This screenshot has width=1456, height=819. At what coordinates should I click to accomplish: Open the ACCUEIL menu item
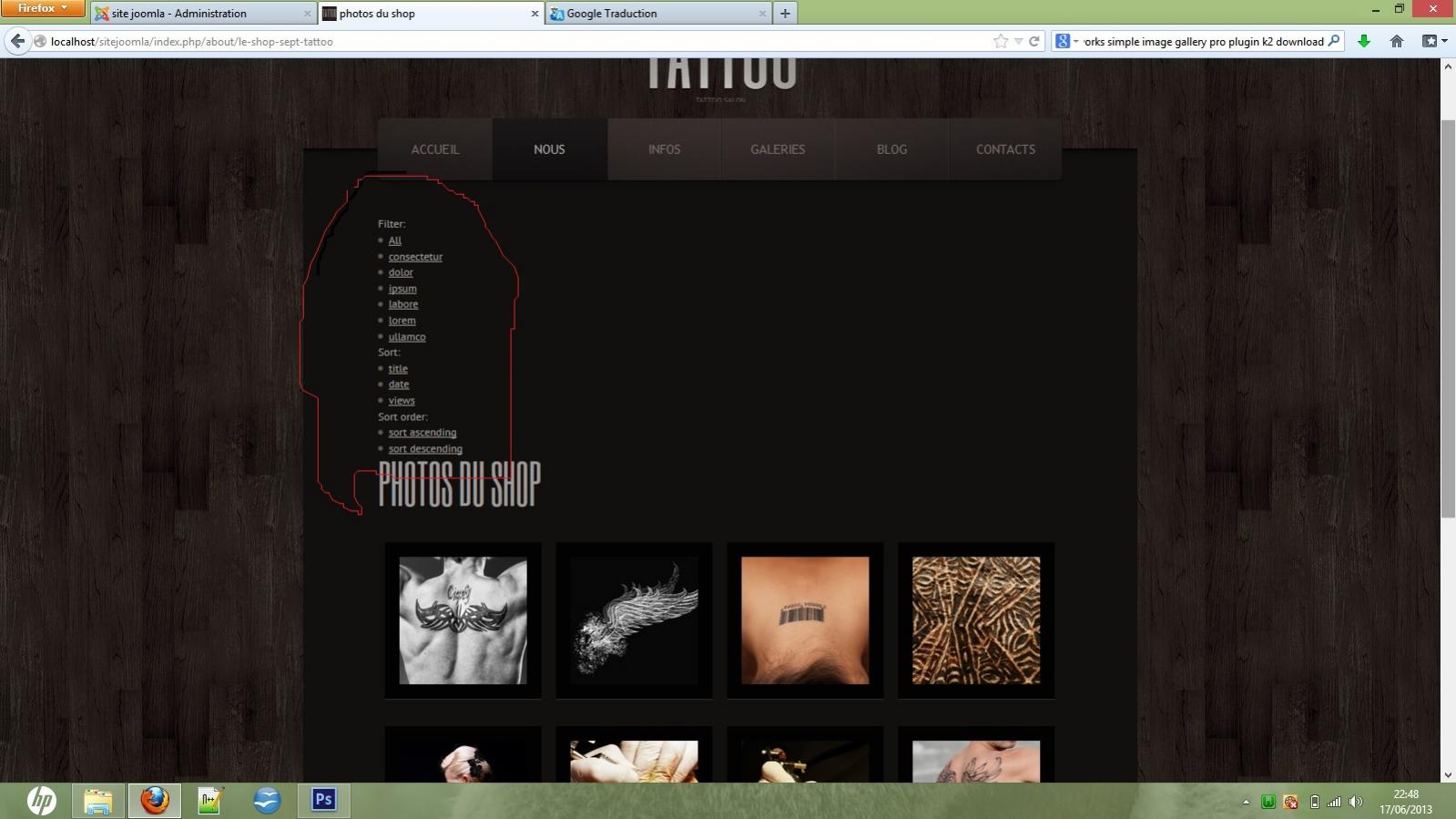pyautogui.click(x=435, y=149)
